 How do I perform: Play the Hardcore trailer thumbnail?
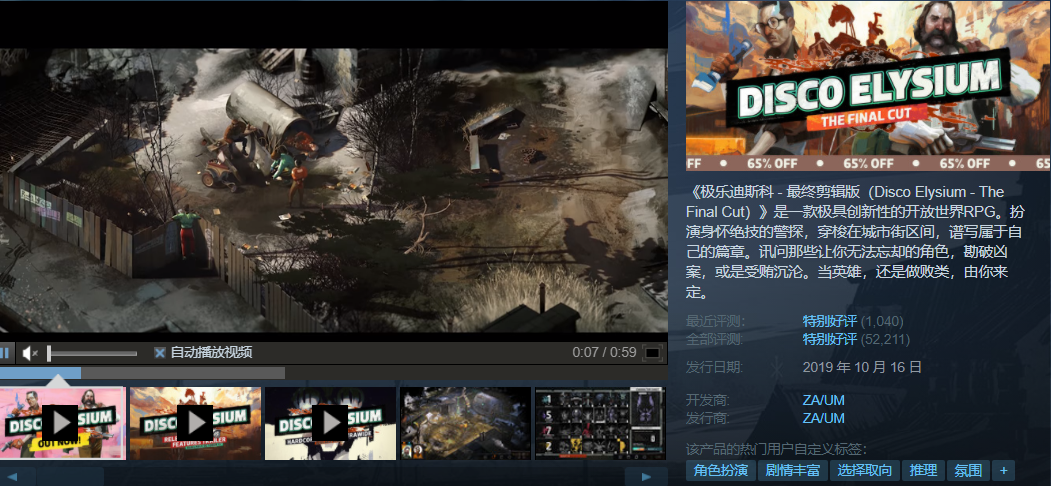330,423
